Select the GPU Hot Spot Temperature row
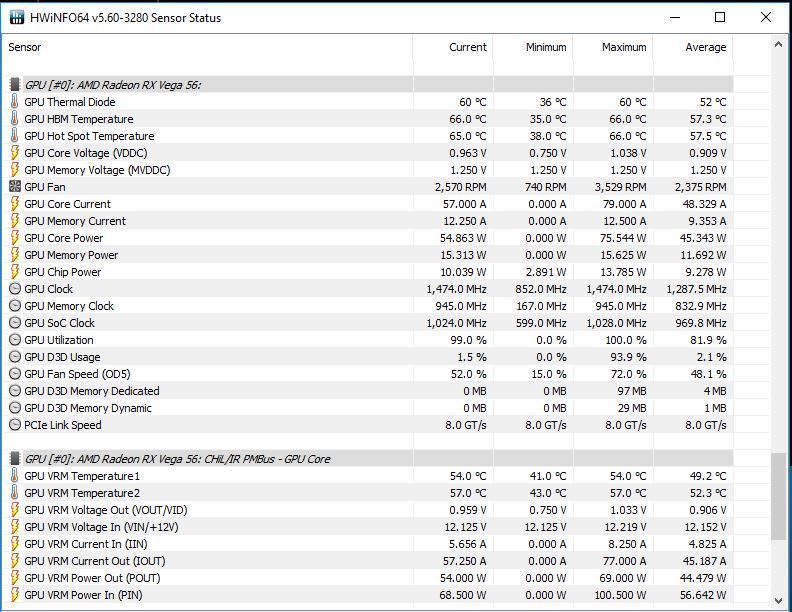Image resolution: width=792 pixels, height=612 pixels. pyautogui.click(x=89, y=136)
